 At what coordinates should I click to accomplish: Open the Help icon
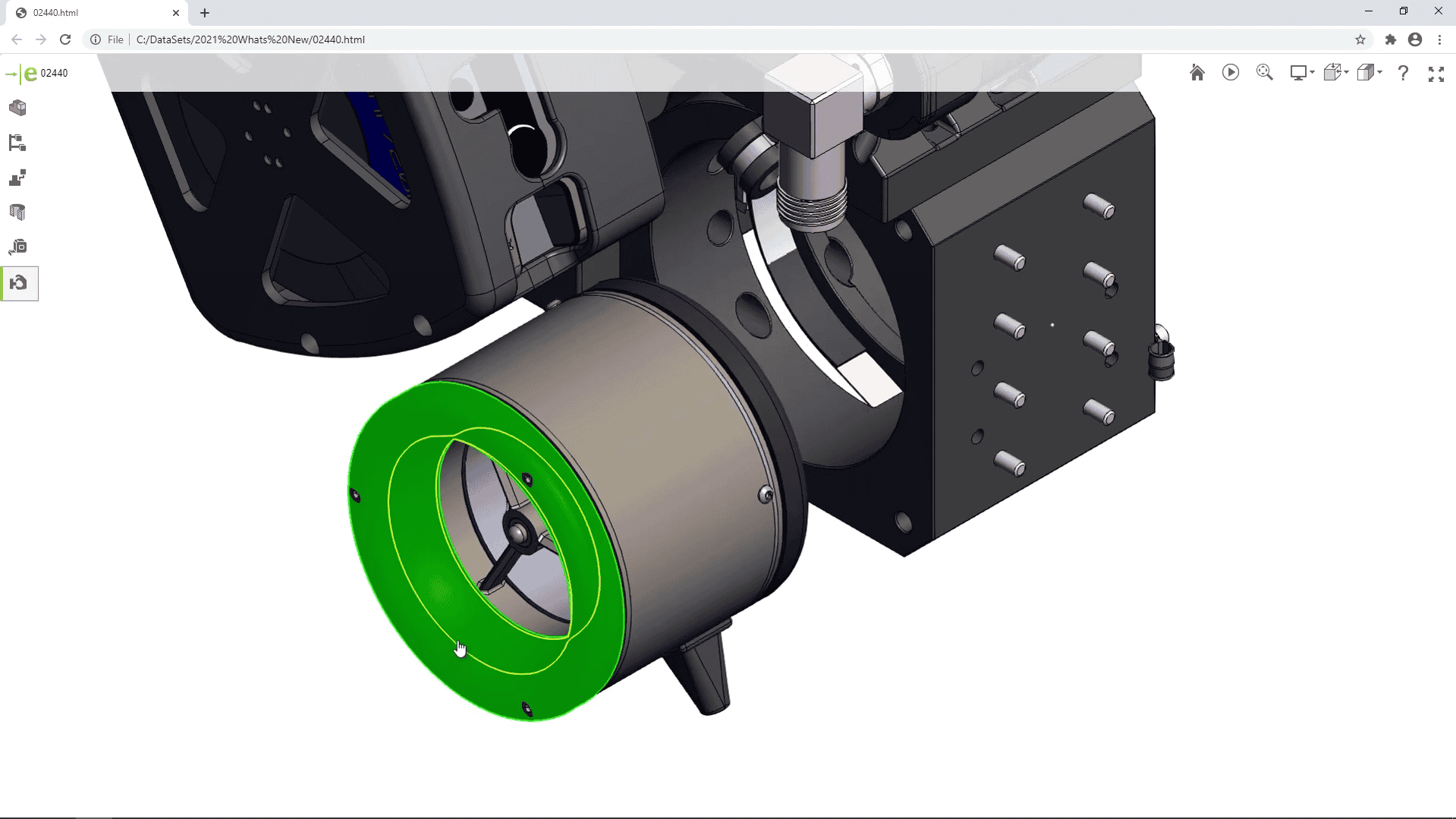point(1403,73)
